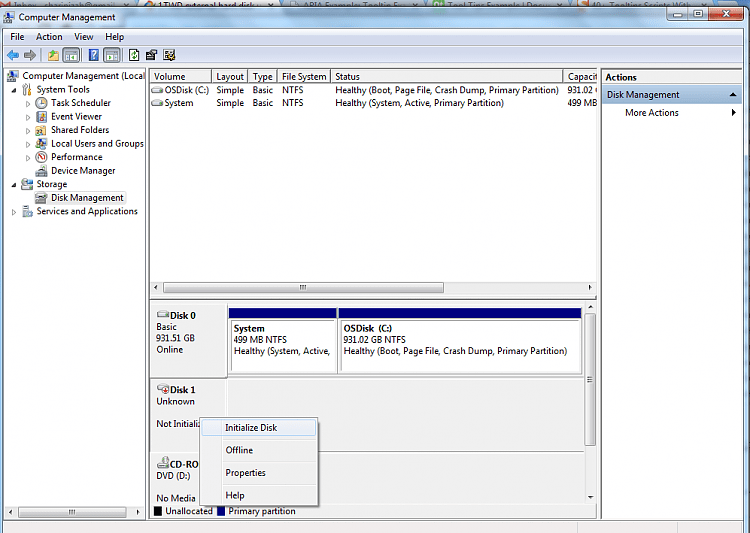The image size is (750, 533).
Task: Click the Properties toolbar icon
Action: pyautogui.click(x=152, y=56)
